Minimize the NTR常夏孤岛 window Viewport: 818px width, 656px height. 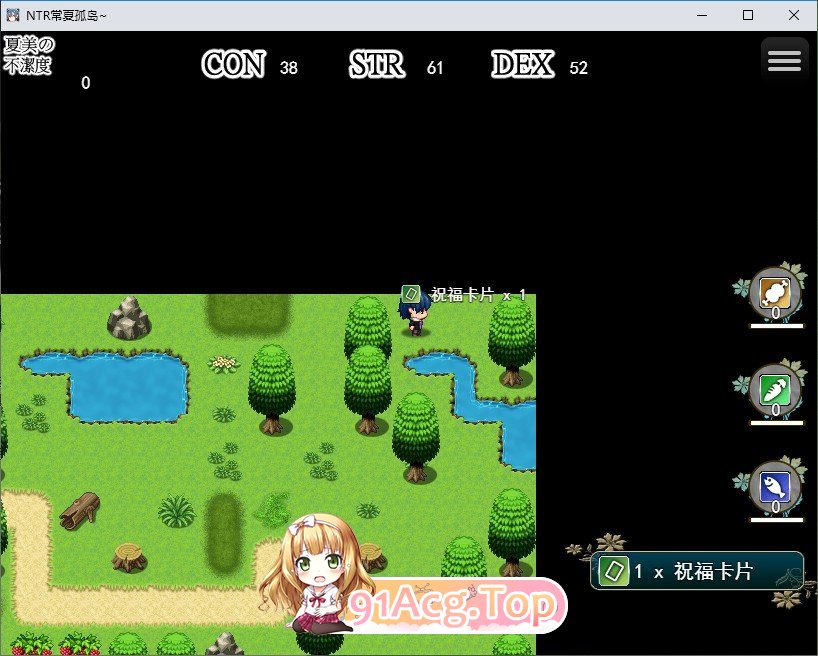[702, 15]
